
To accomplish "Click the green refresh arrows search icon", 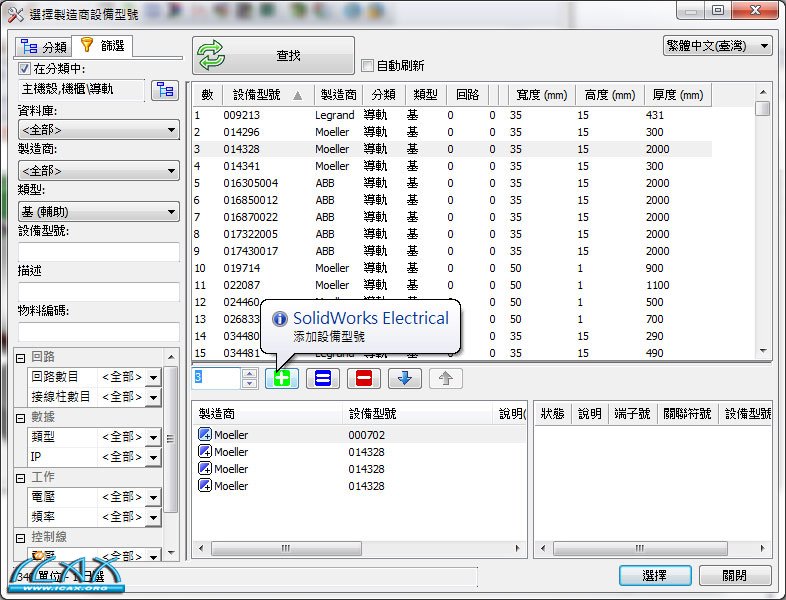I will (212, 56).
